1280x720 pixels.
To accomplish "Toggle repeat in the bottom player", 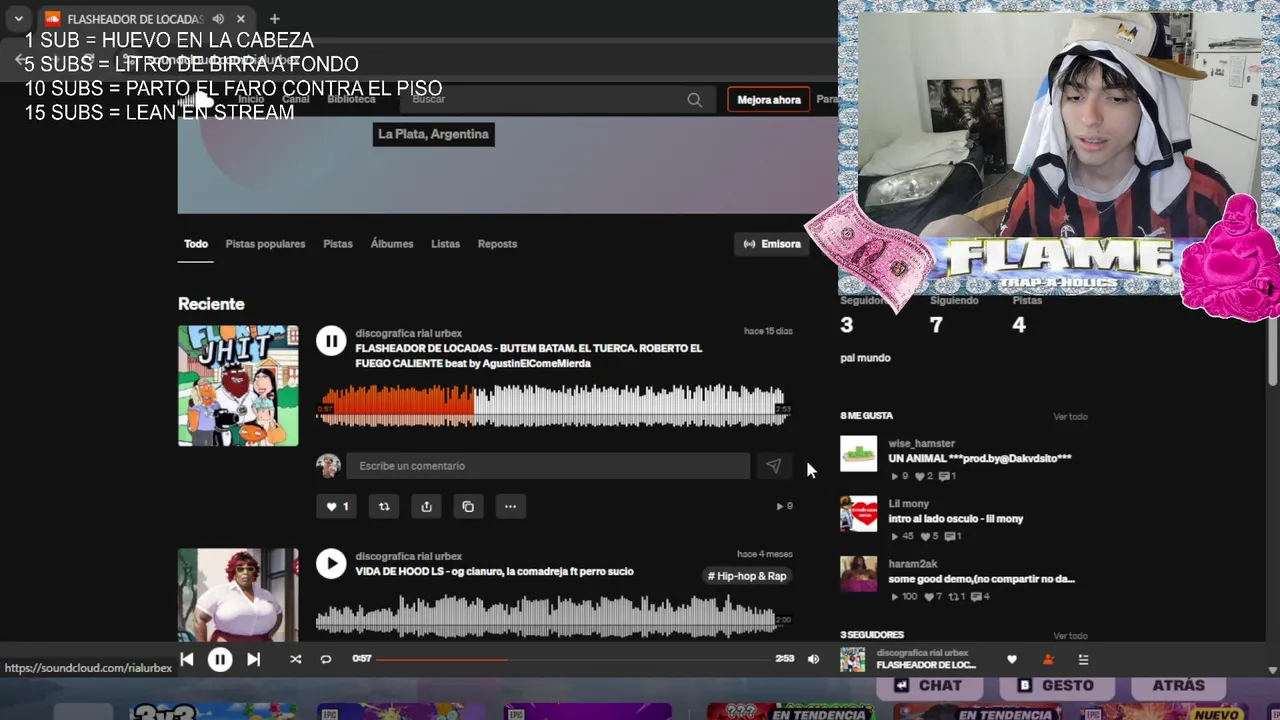I will pyautogui.click(x=325, y=659).
